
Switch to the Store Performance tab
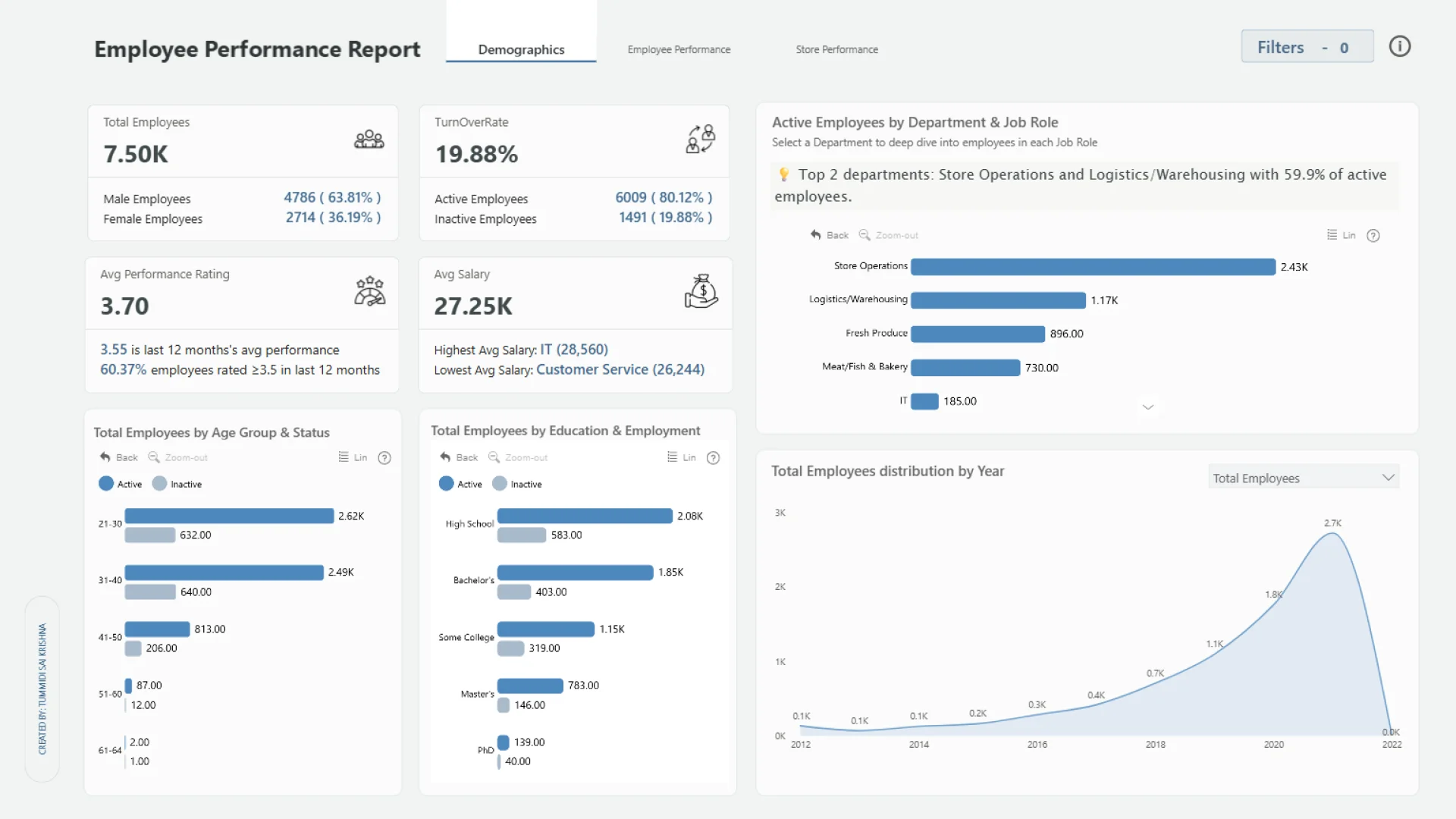pos(836,49)
